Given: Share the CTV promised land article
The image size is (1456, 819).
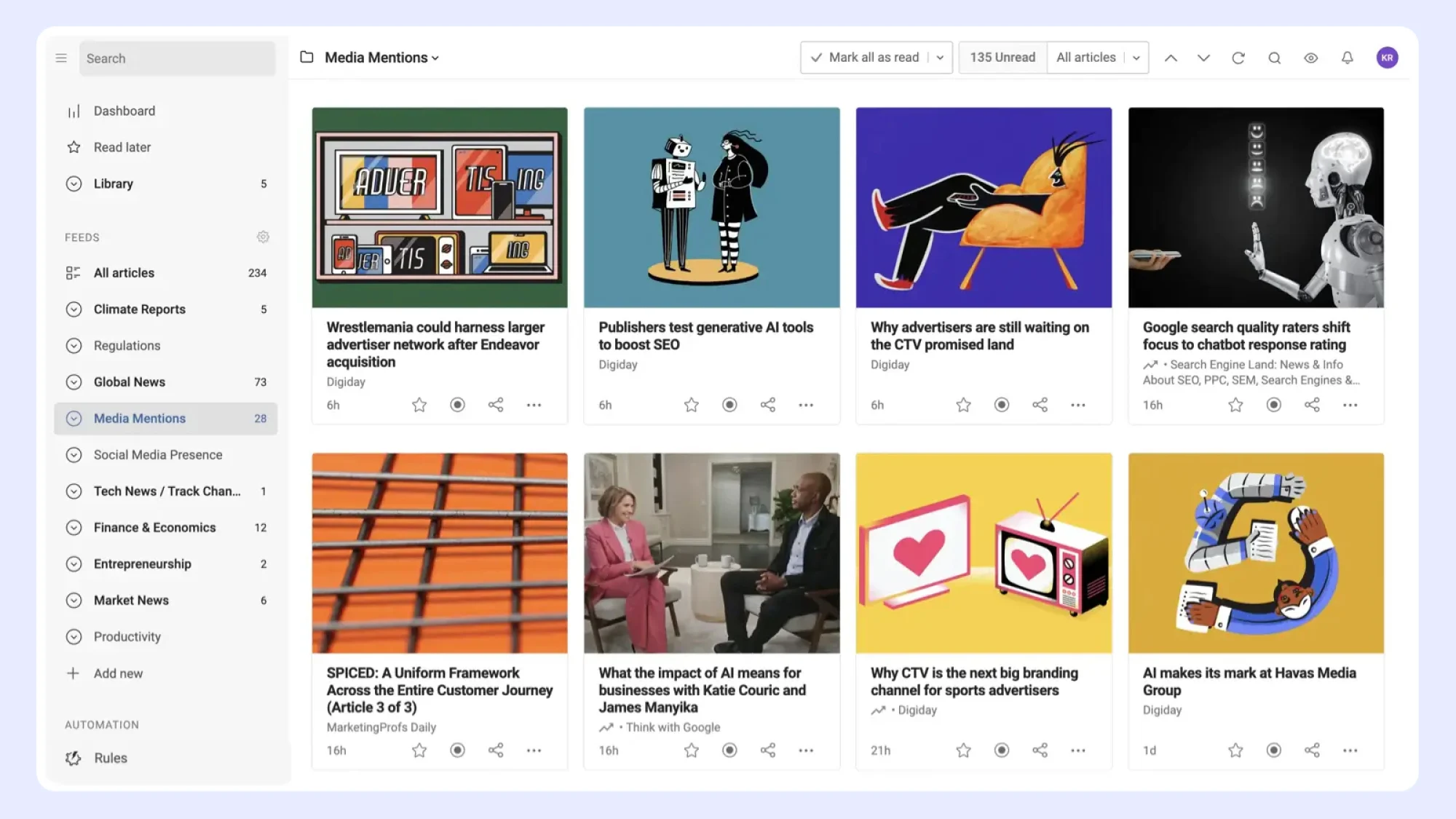Looking at the screenshot, I should click(x=1040, y=405).
